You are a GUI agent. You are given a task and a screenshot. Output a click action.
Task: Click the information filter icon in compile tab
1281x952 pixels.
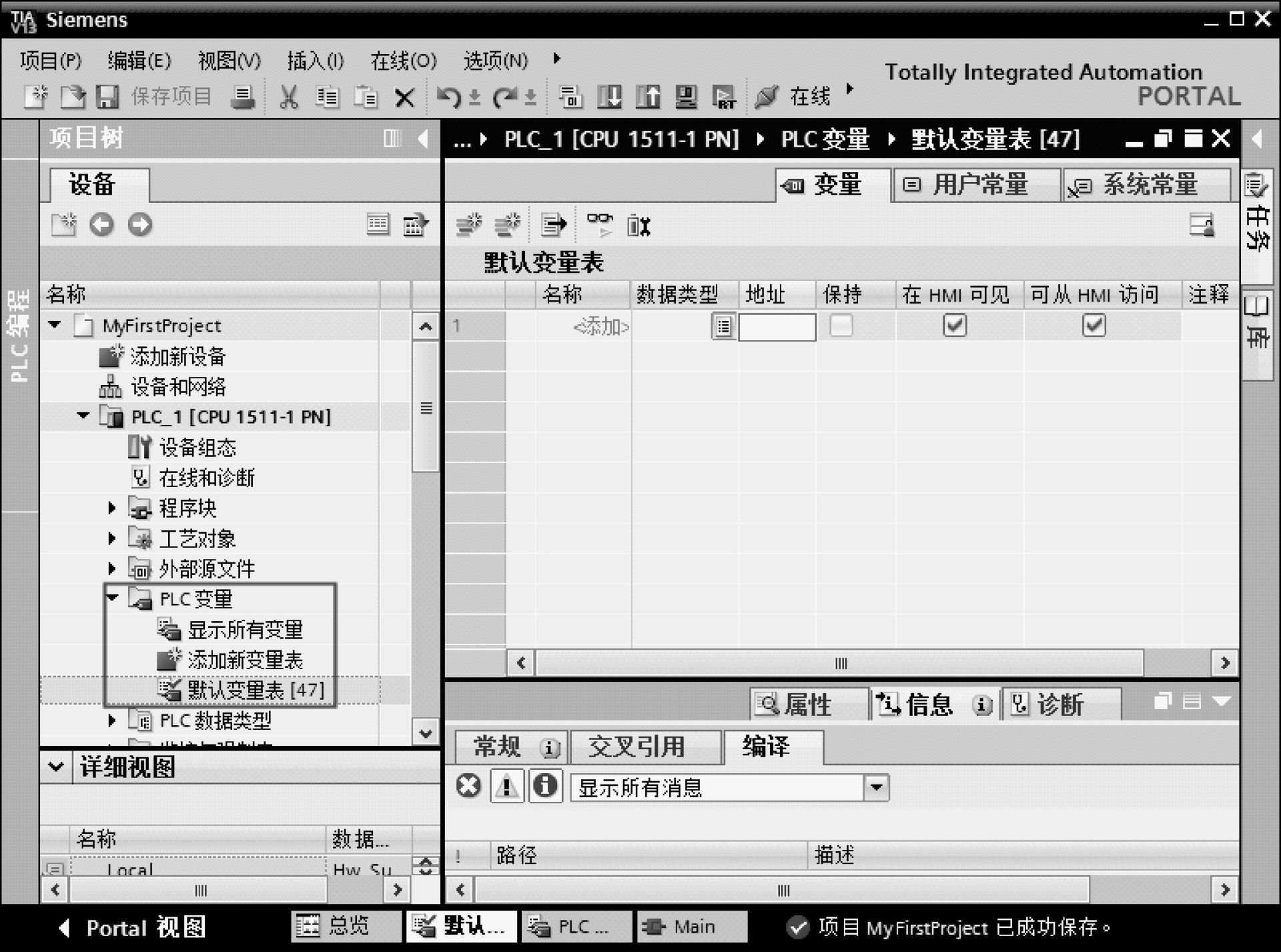pyautogui.click(x=545, y=786)
